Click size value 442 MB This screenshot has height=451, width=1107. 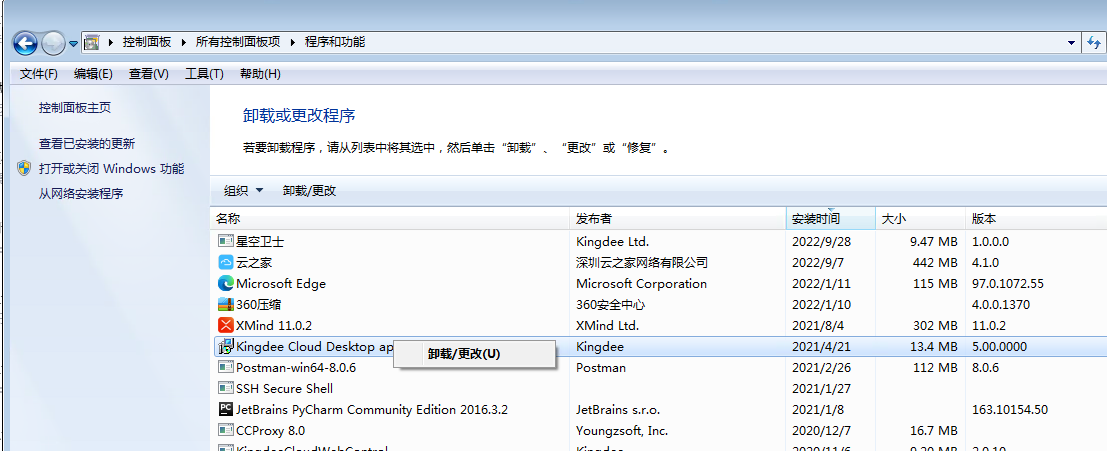coord(936,263)
